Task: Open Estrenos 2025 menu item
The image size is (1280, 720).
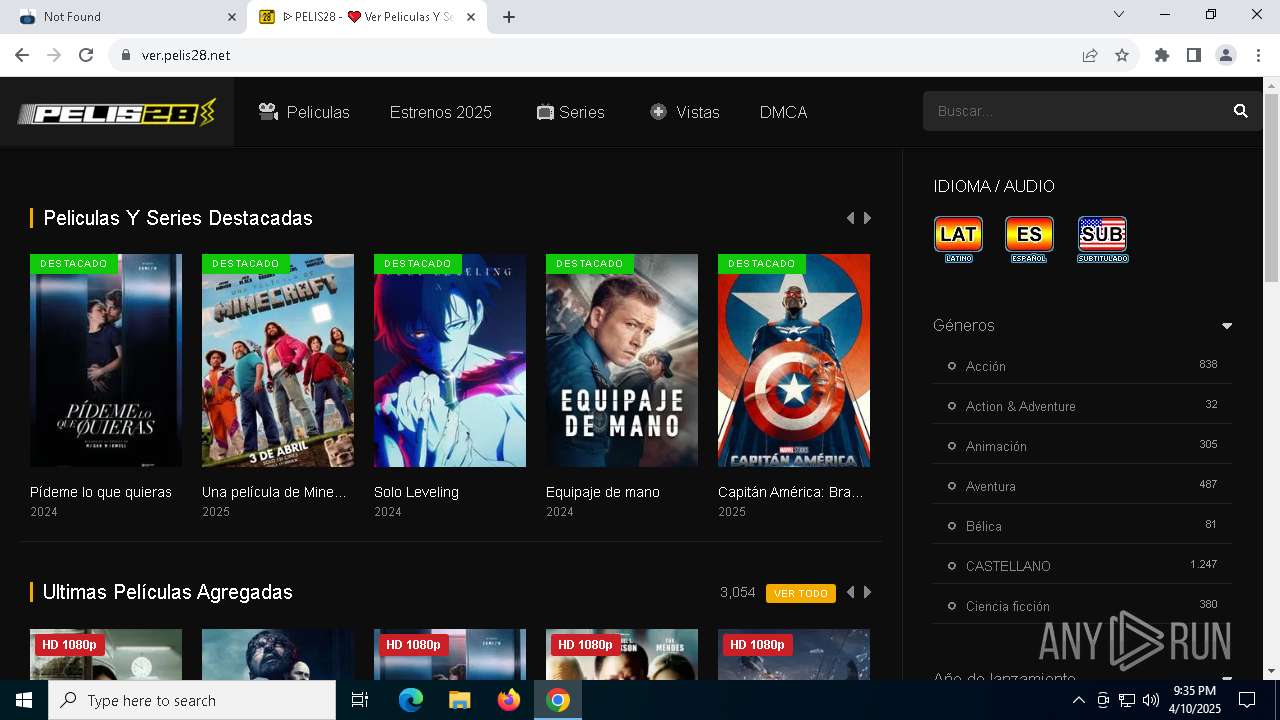Action: pyautogui.click(x=441, y=112)
